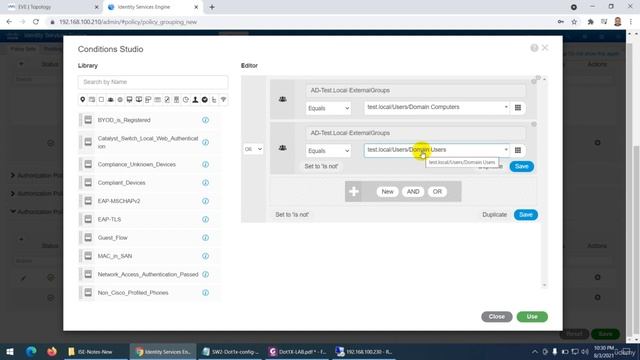Open Windows Start menu
The height and width of the screenshot is (360, 640).
[10, 351]
